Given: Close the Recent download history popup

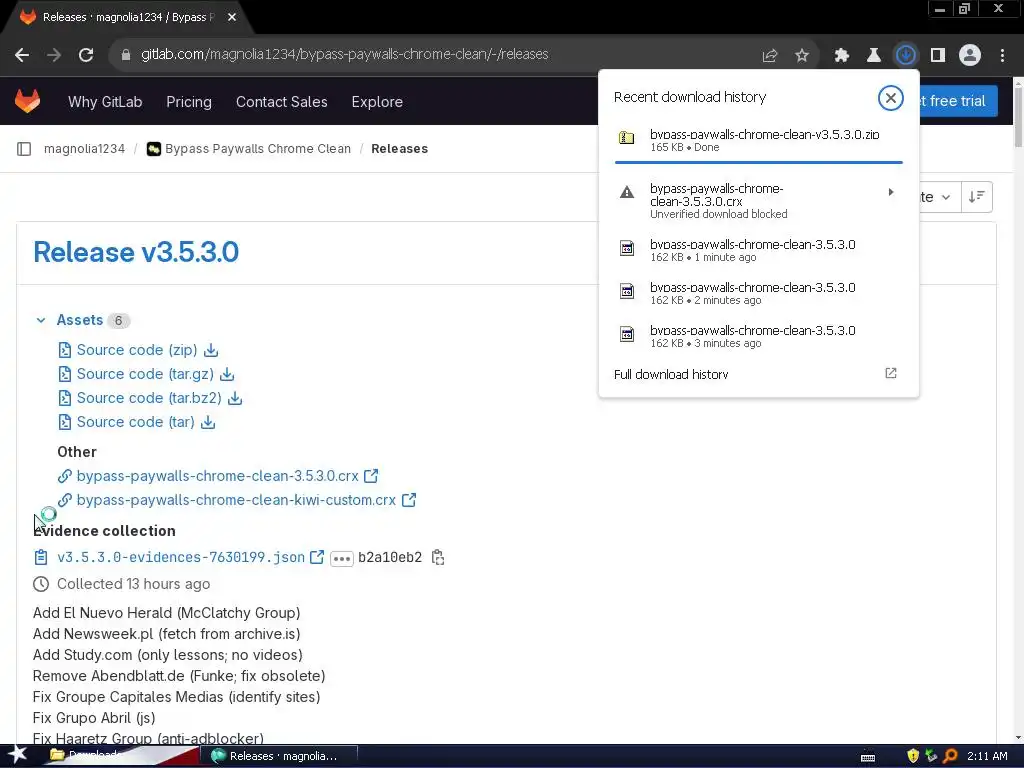Looking at the screenshot, I should click(890, 98).
